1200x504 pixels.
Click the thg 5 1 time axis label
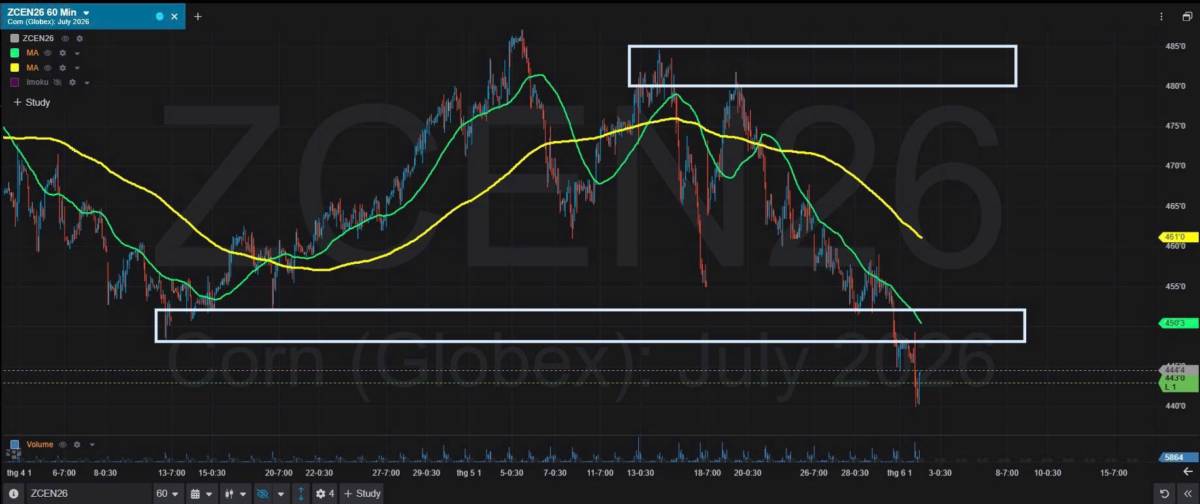pos(469,472)
